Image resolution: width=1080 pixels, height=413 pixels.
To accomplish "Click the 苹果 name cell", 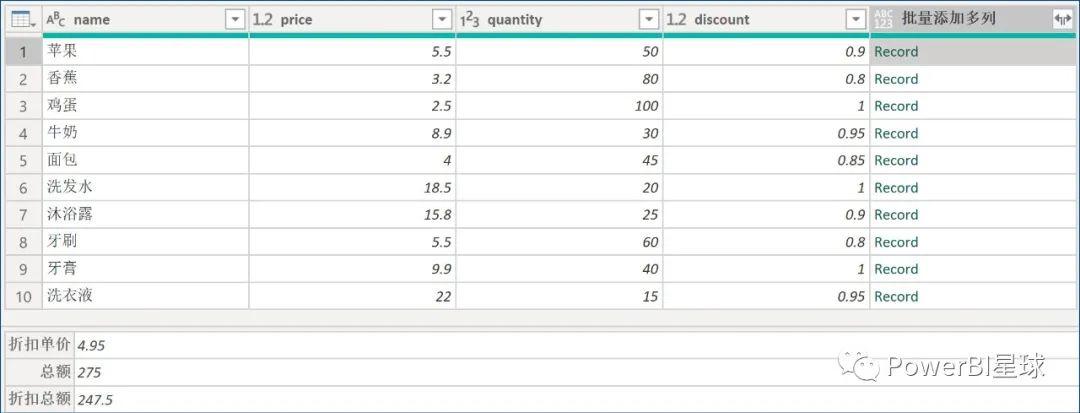I will pos(145,52).
